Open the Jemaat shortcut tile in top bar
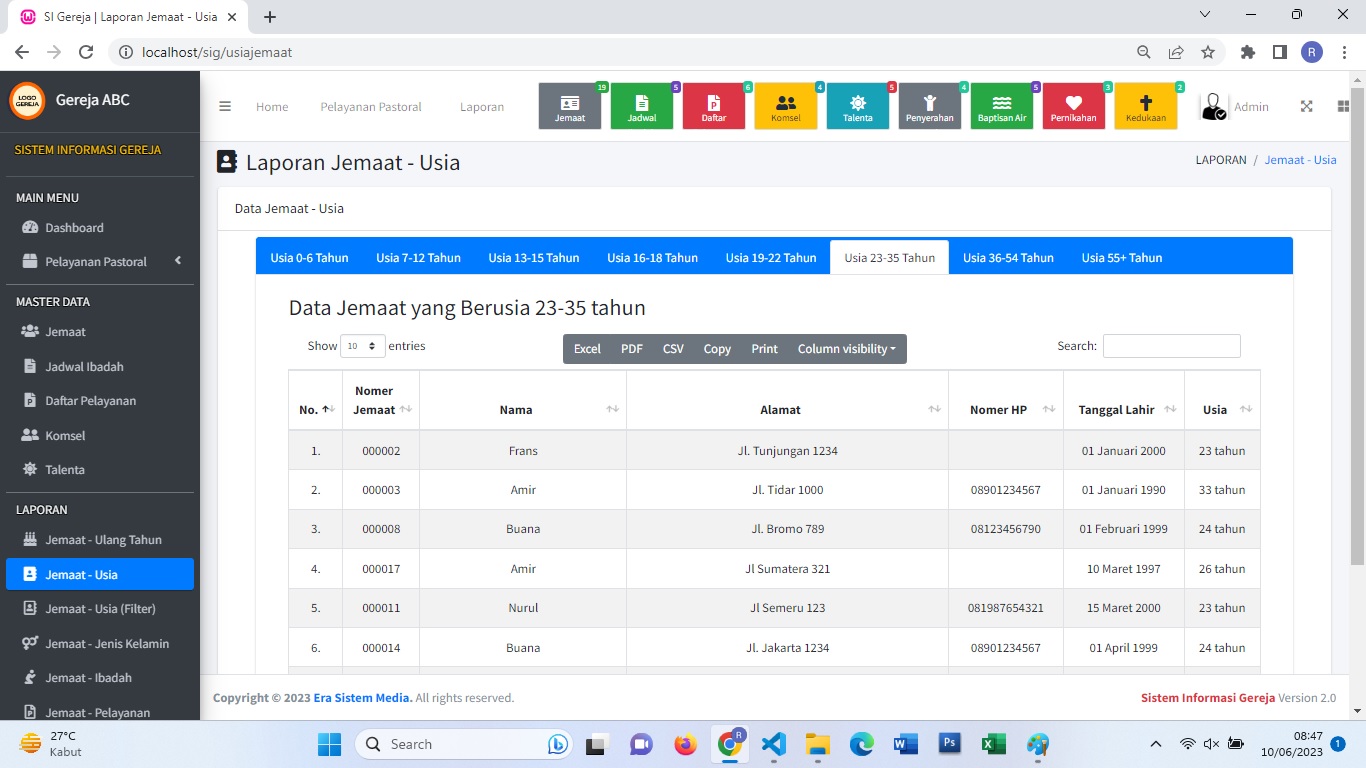 pos(570,106)
